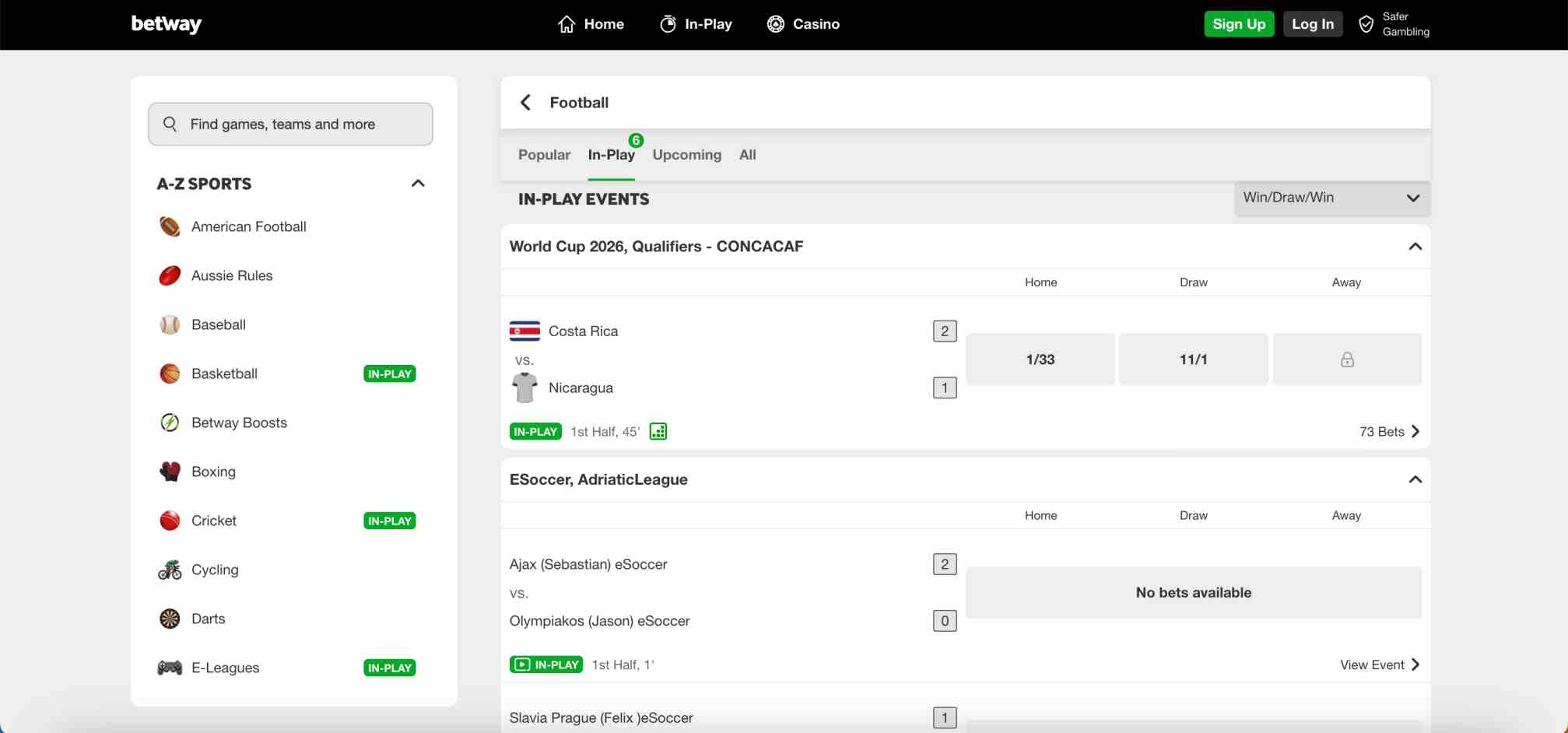Image resolution: width=1568 pixels, height=733 pixels.
Task: Open Casino from top navigation
Action: (x=803, y=24)
